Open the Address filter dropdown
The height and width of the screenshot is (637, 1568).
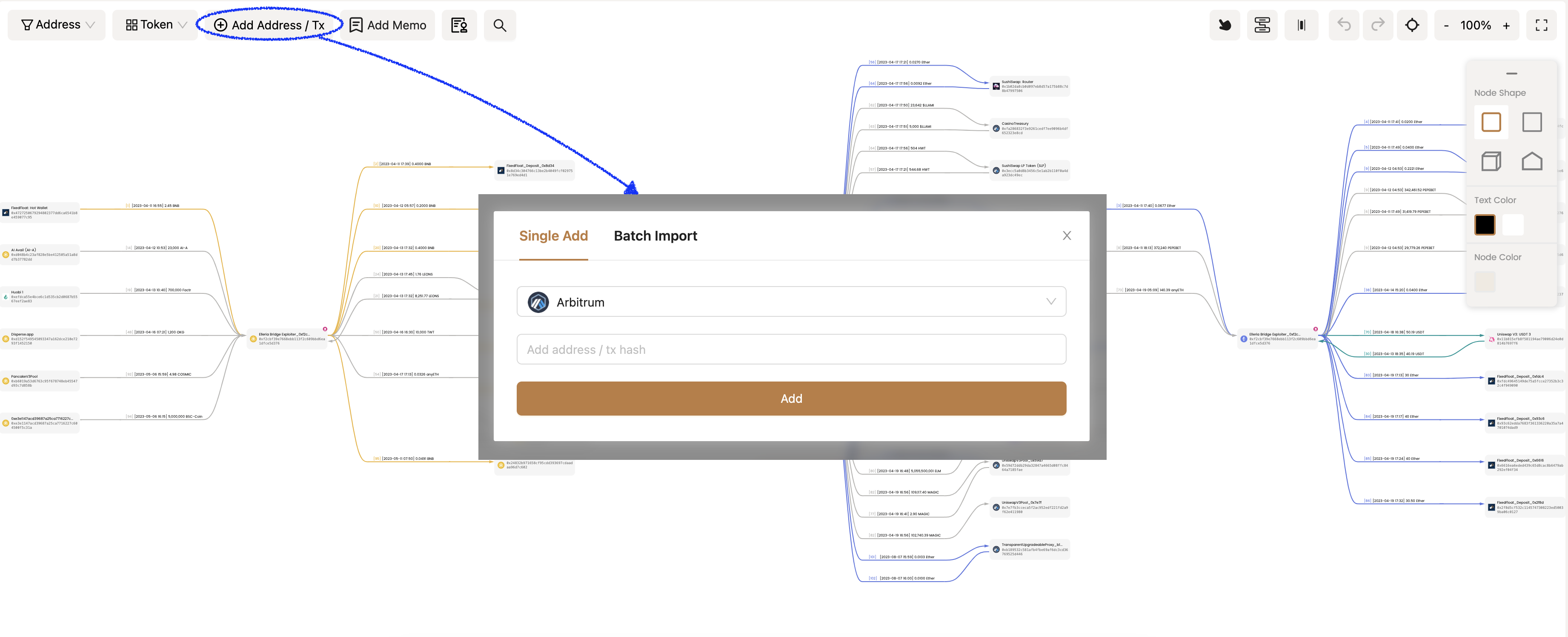[57, 25]
